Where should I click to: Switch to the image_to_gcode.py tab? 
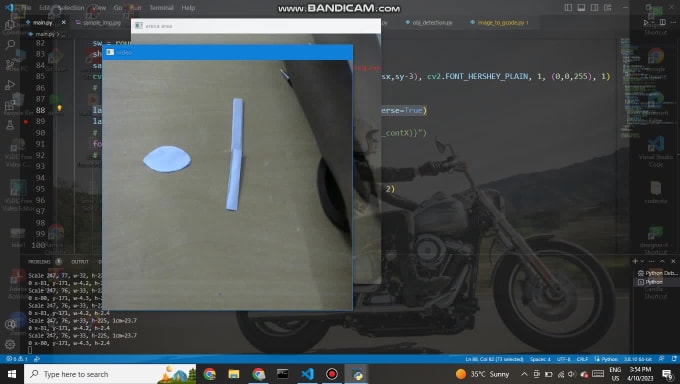click(500, 23)
